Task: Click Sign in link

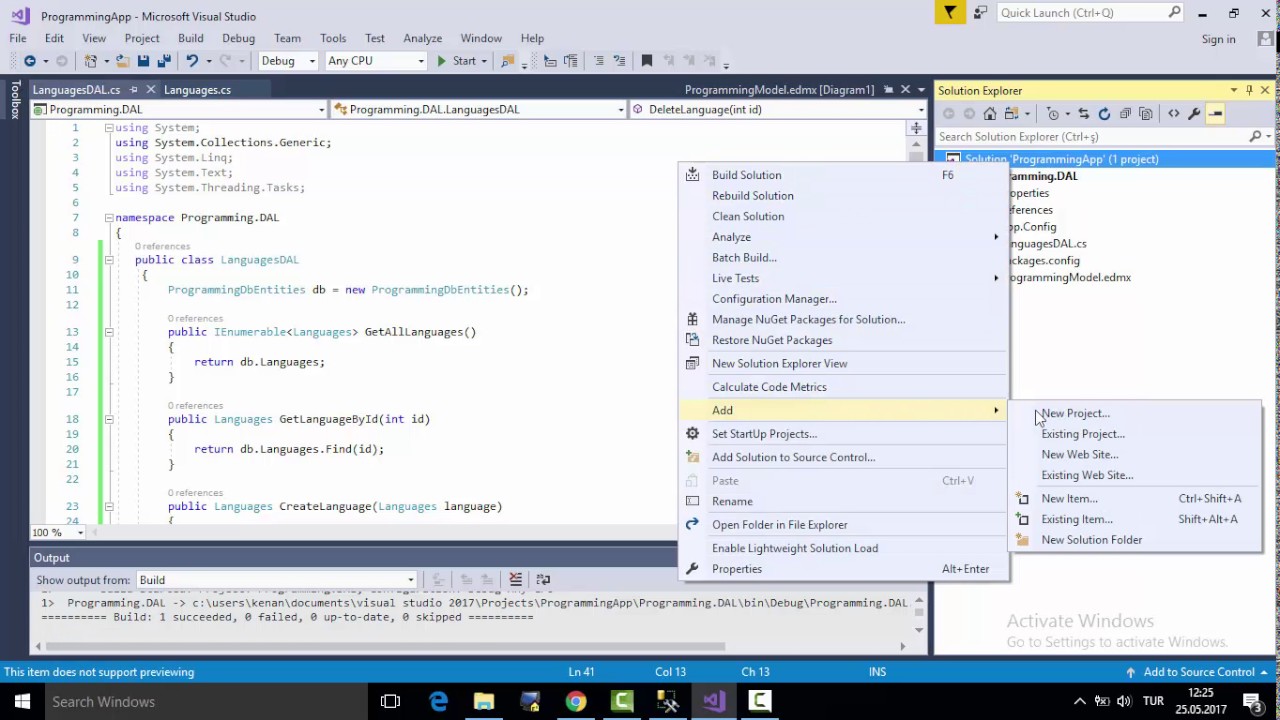Action: coord(1218,39)
